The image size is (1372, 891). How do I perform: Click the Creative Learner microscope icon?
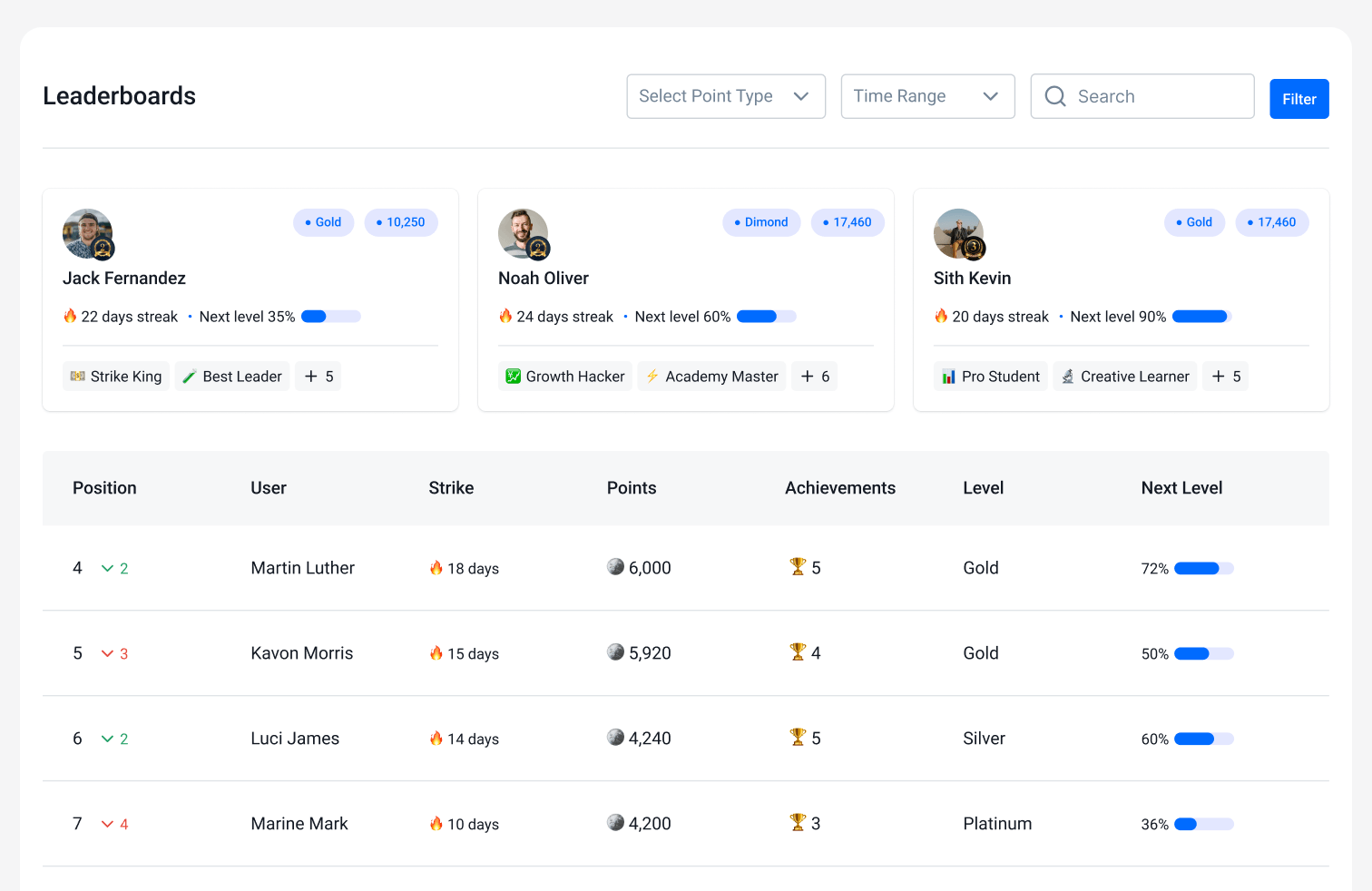[1068, 377]
